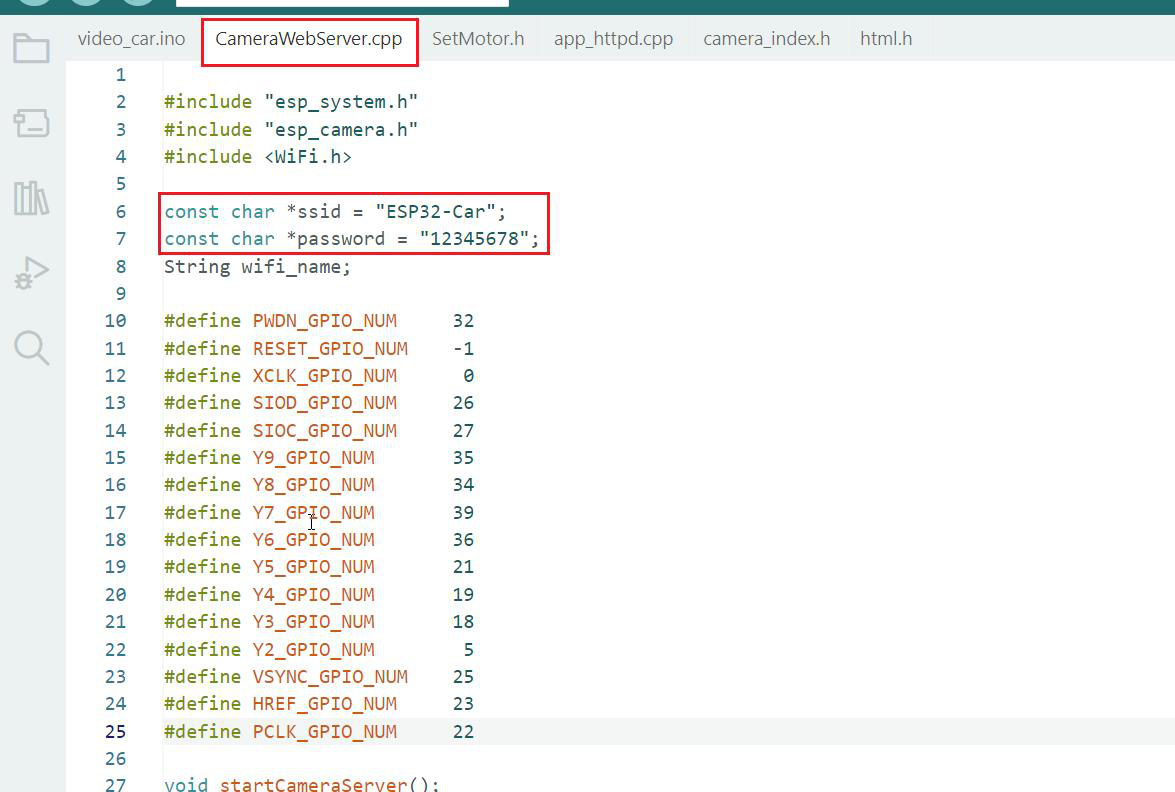
Task: Open the Sketchbook folder icon in sidebar
Action: [31, 49]
